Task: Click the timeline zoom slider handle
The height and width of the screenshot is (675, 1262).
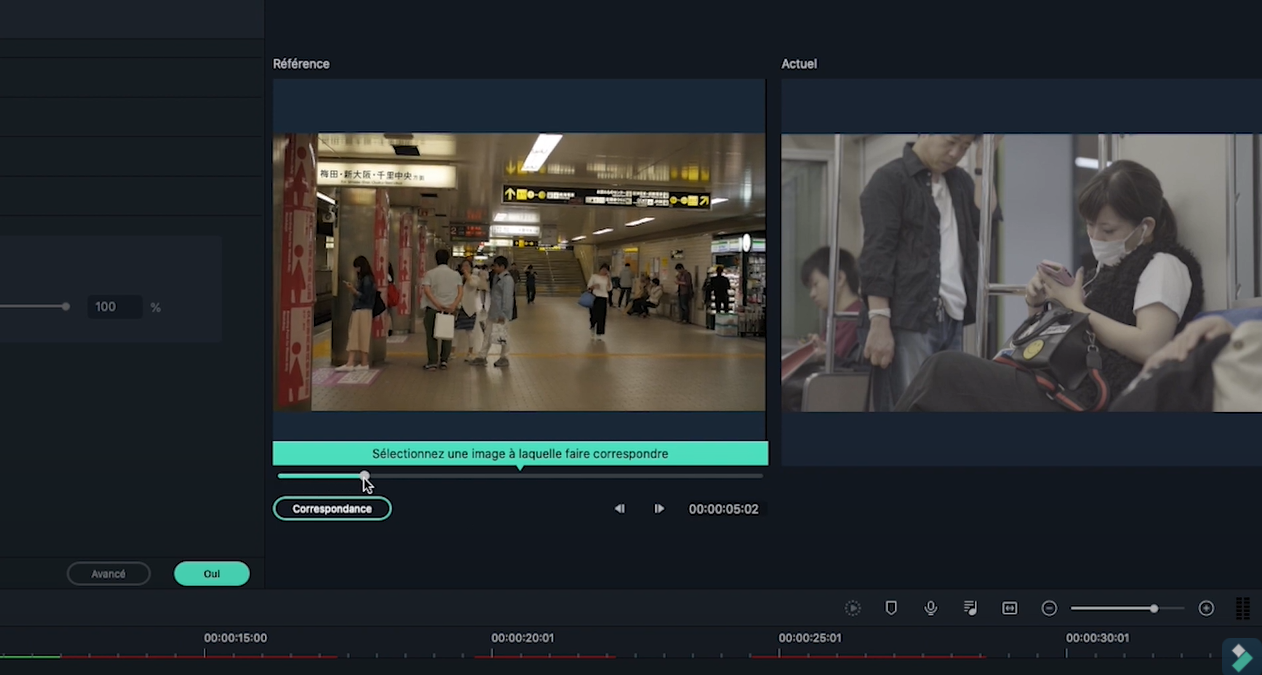Action: [x=1154, y=608]
